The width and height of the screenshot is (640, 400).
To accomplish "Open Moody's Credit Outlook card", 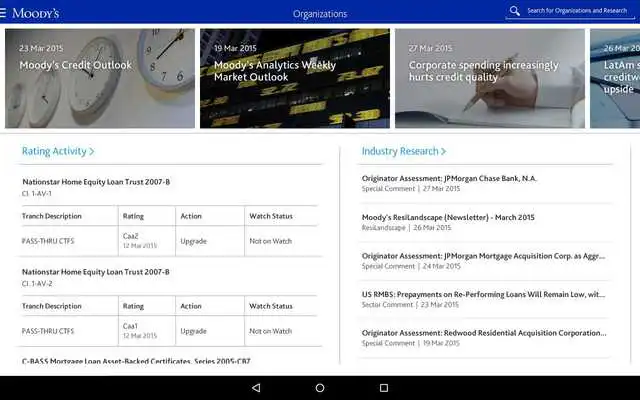I will 100,78.
